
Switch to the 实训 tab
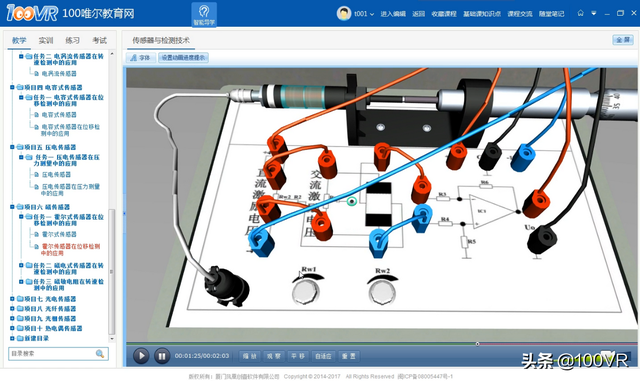46,40
